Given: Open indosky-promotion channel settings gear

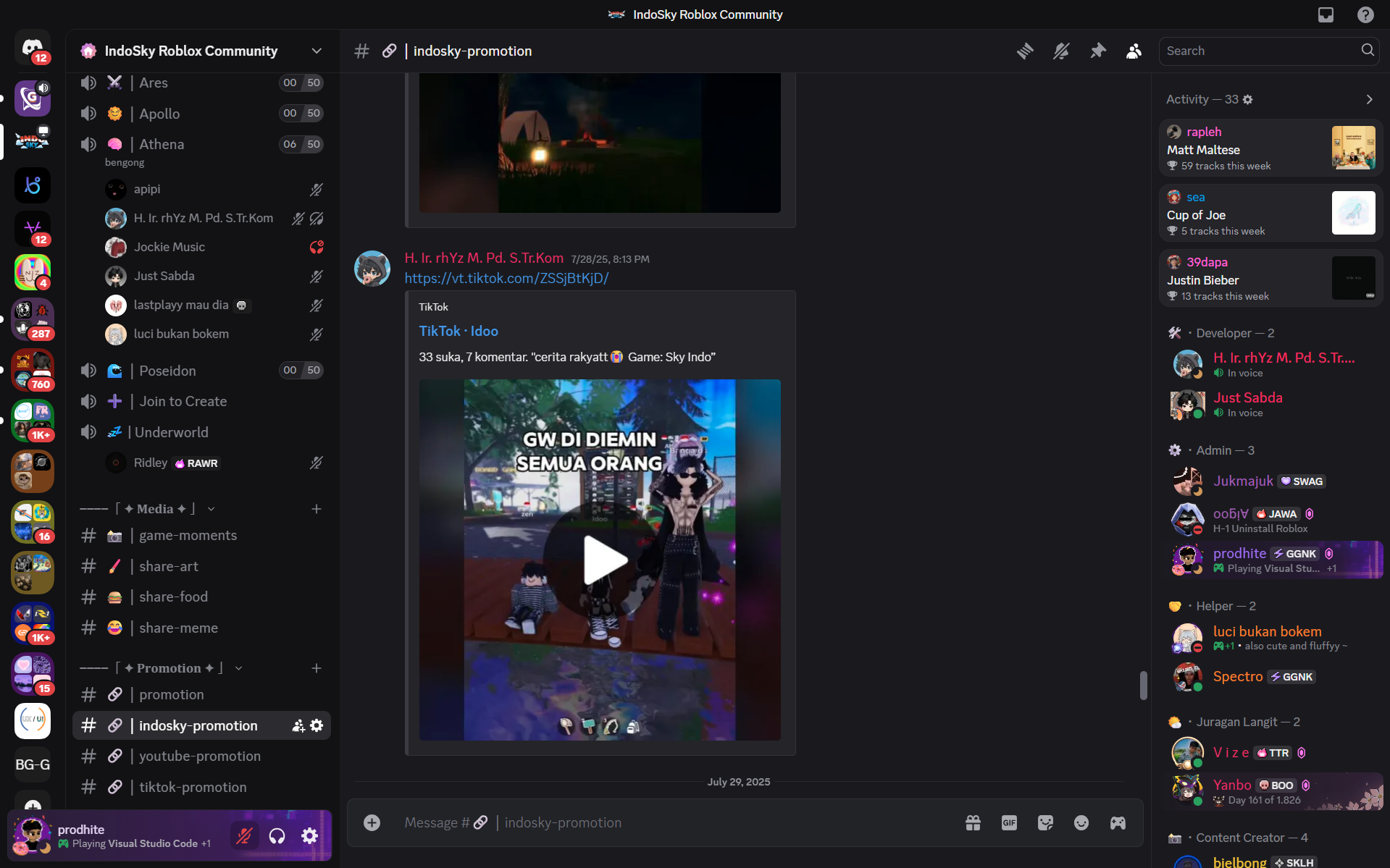Looking at the screenshot, I should click(x=317, y=725).
